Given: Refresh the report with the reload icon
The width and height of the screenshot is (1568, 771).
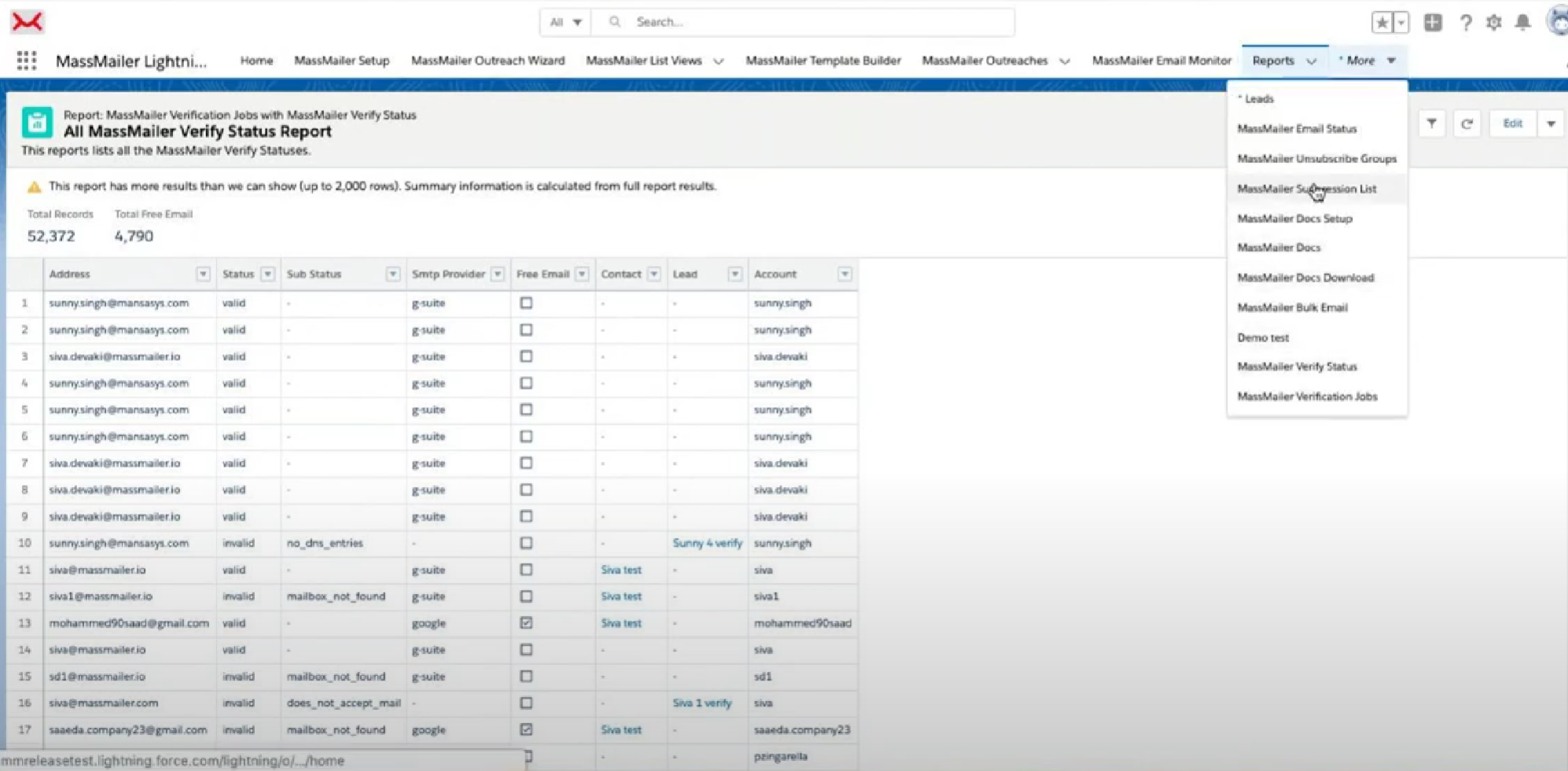Looking at the screenshot, I should coord(1467,124).
